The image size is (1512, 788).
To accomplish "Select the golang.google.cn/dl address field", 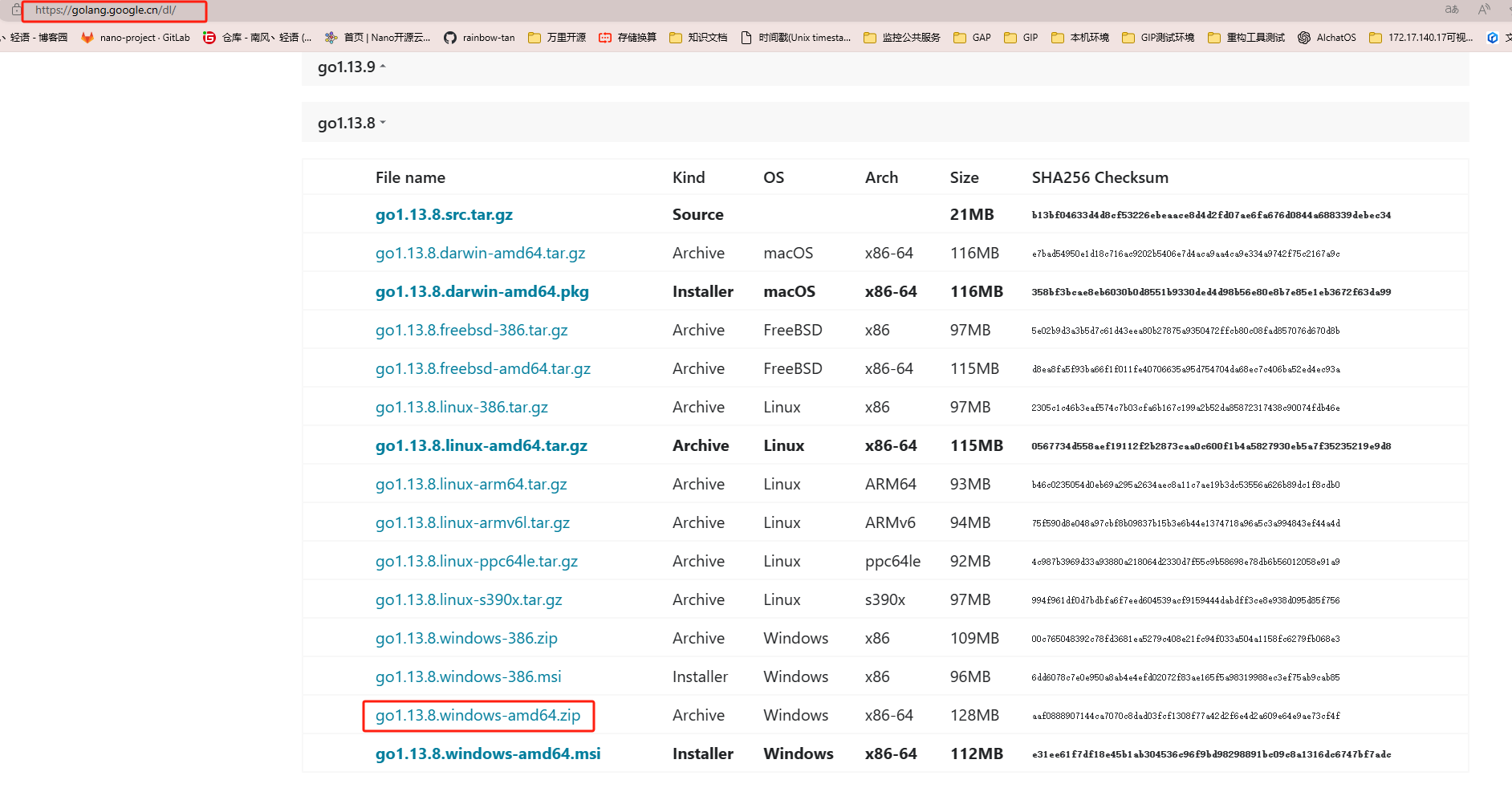I will click(x=105, y=10).
